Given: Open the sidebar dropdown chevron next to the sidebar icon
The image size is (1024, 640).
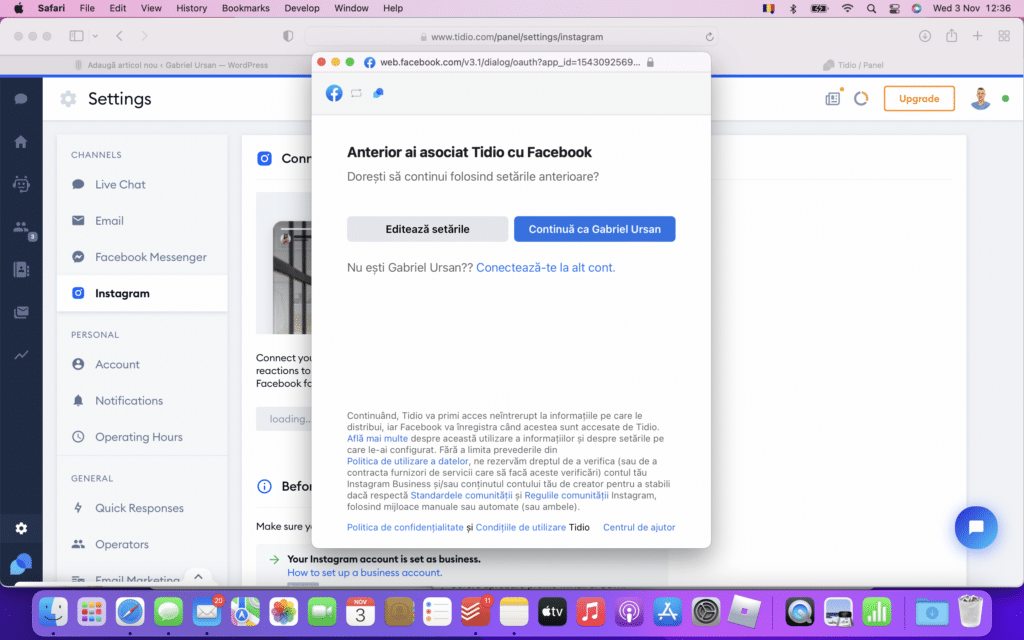Looking at the screenshot, I should [x=95, y=36].
